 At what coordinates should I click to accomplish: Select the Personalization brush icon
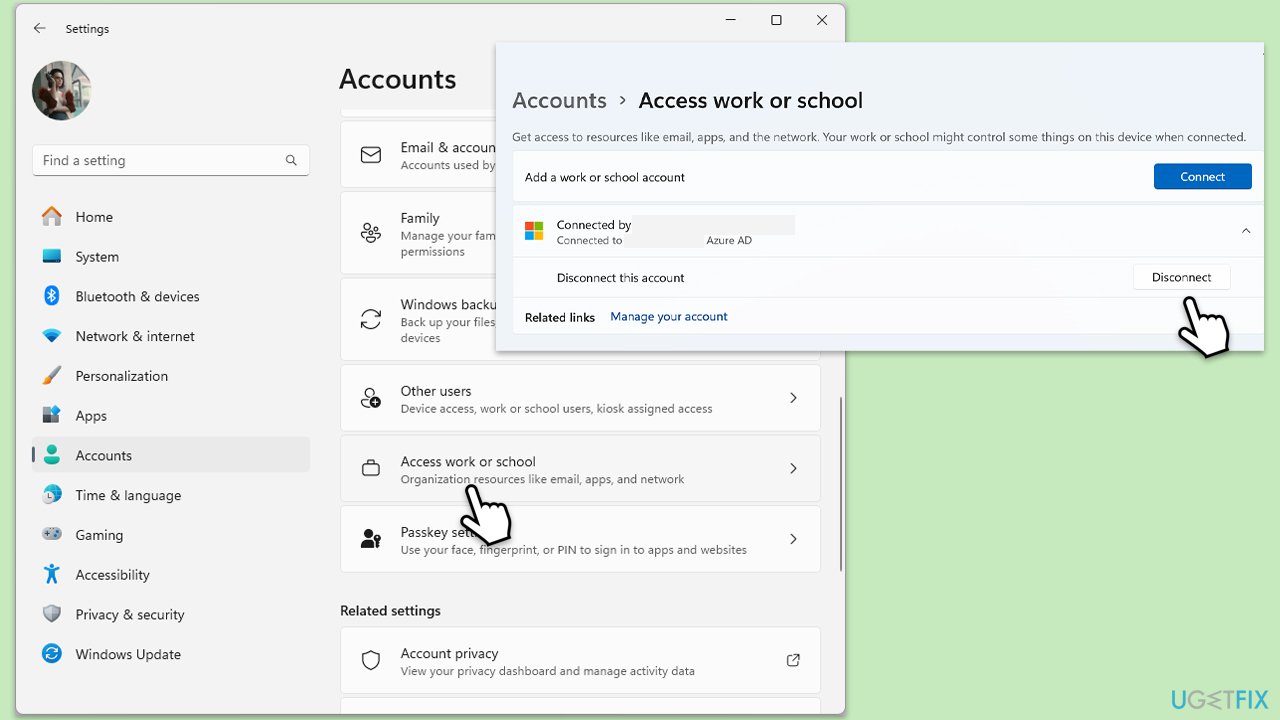click(51, 375)
